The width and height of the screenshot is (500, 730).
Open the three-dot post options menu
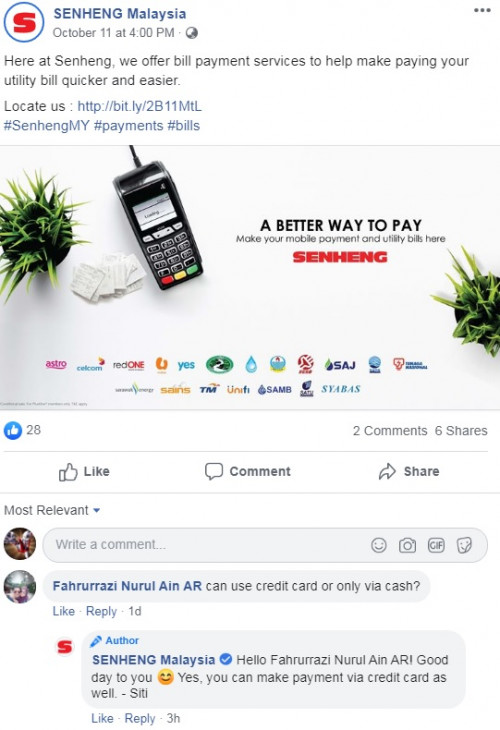482,10
